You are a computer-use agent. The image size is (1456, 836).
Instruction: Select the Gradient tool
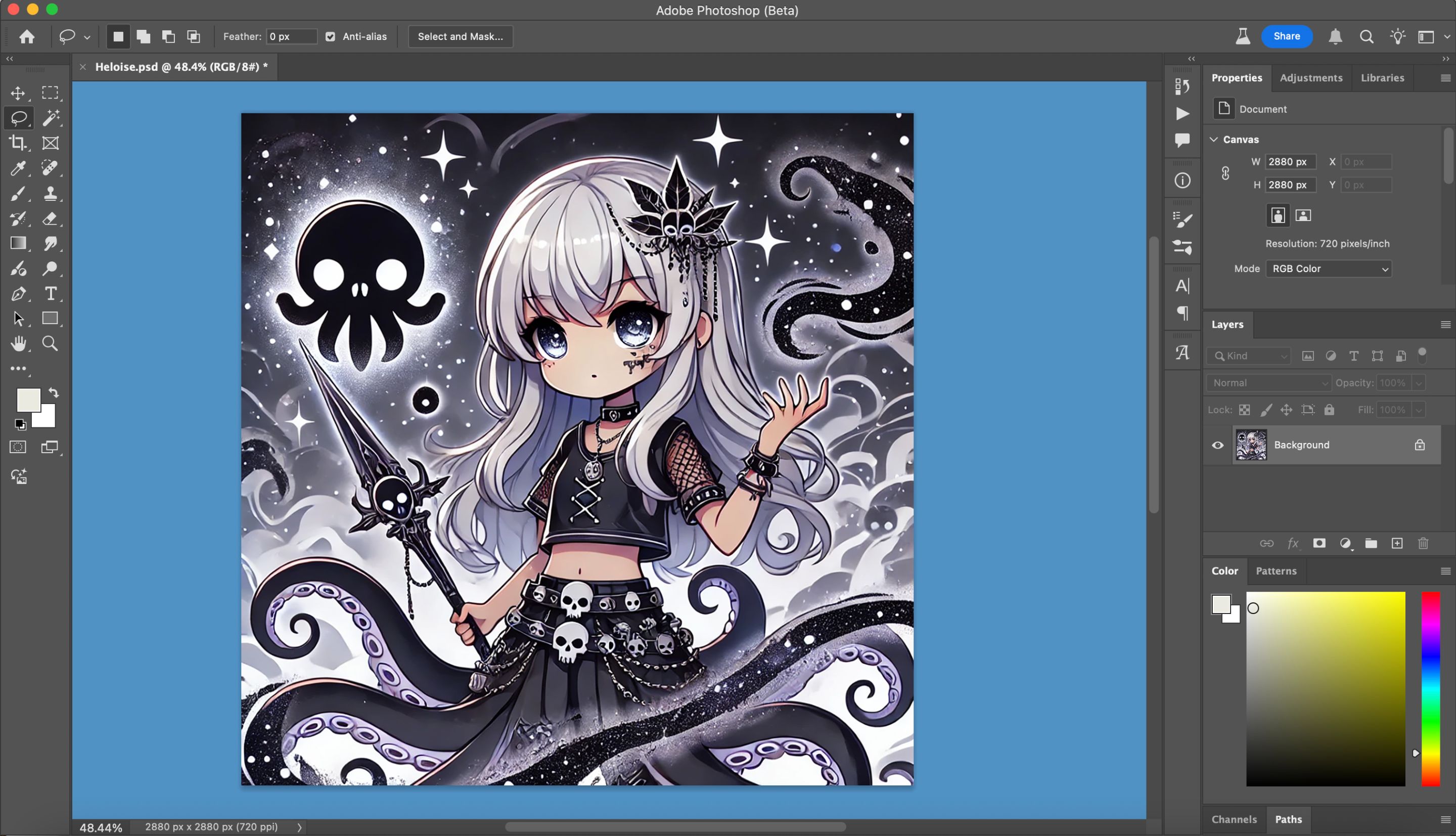[x=18, y=243]
